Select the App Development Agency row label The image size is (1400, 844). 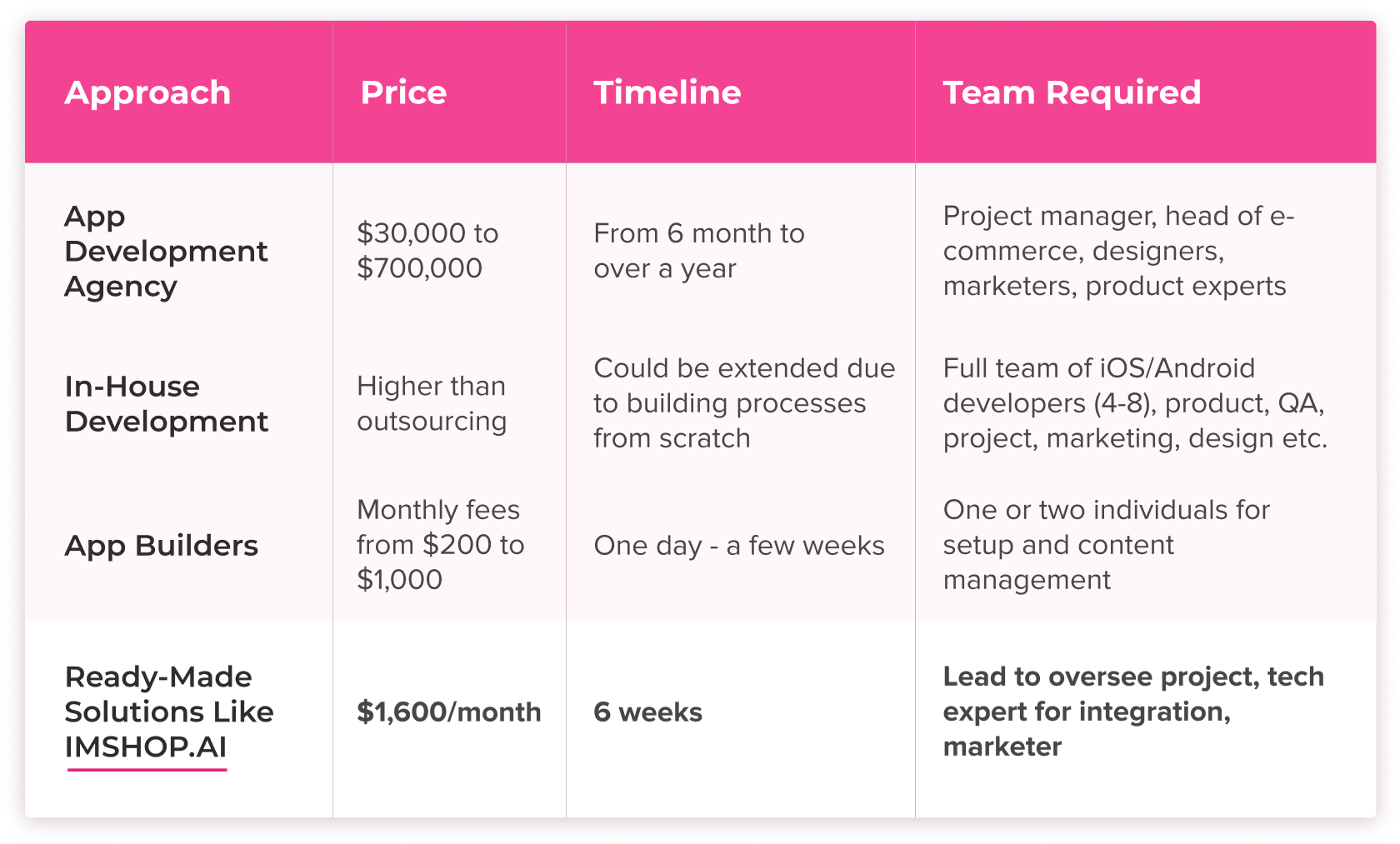click(x=166, y=251)
